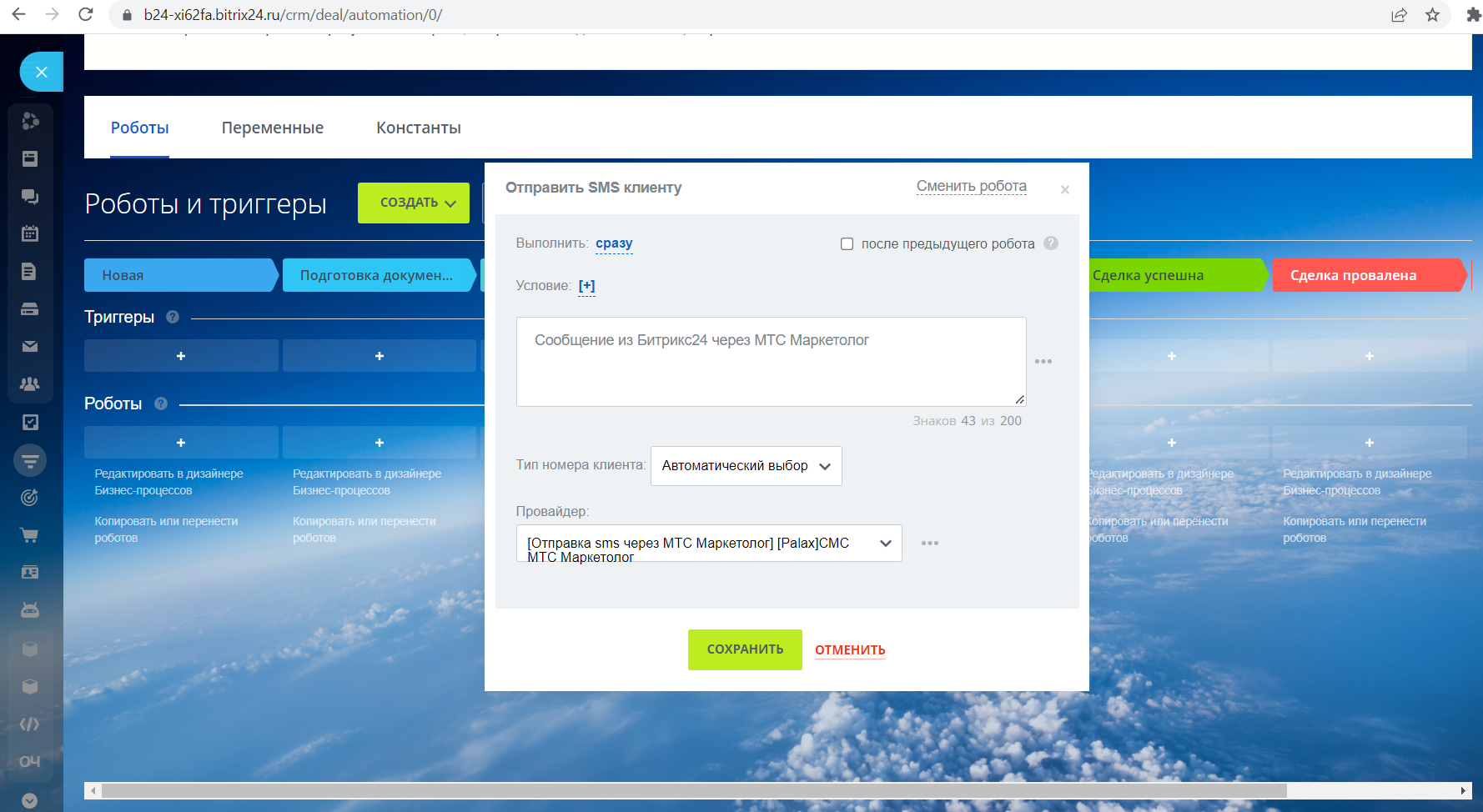Go back in the browser

click(x=19, y=14)
